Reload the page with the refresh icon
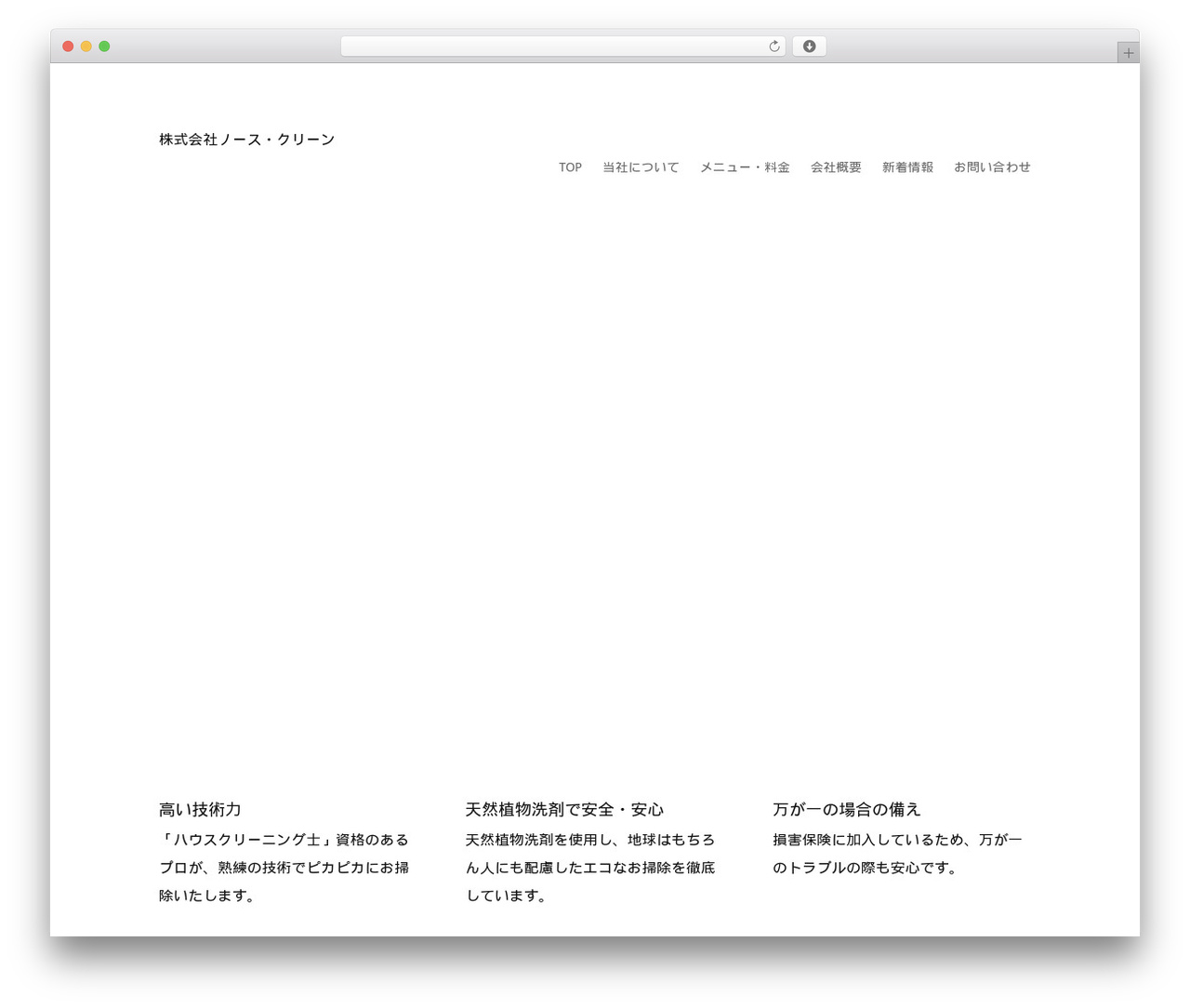The height and width of the screenshot is (1008, 1190). pyautogui.click(x=774, y=46)
